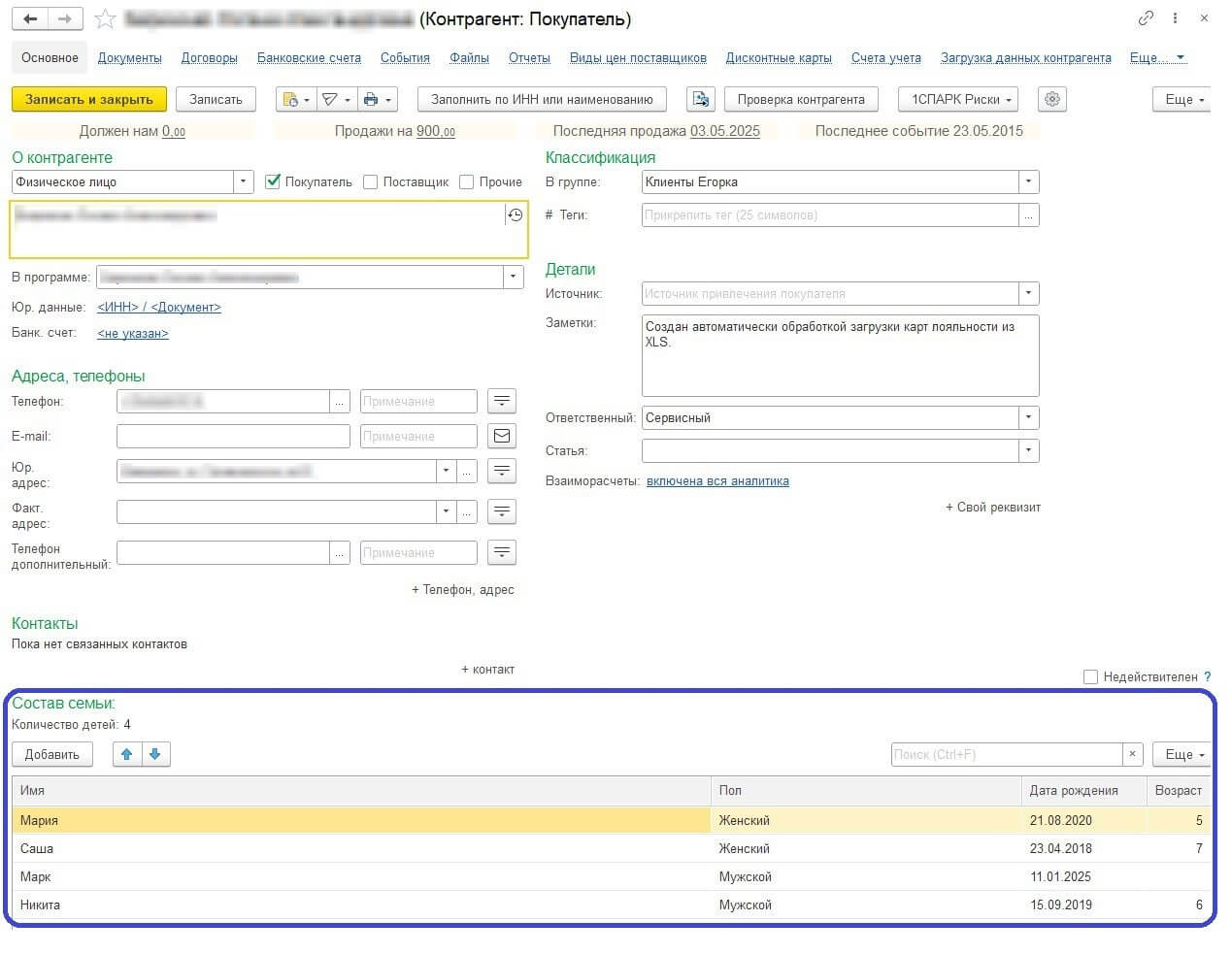The height and width of the screenshot is (954, 1232).
Task: Open the Банковские счета tab
Action: point(309,58)
